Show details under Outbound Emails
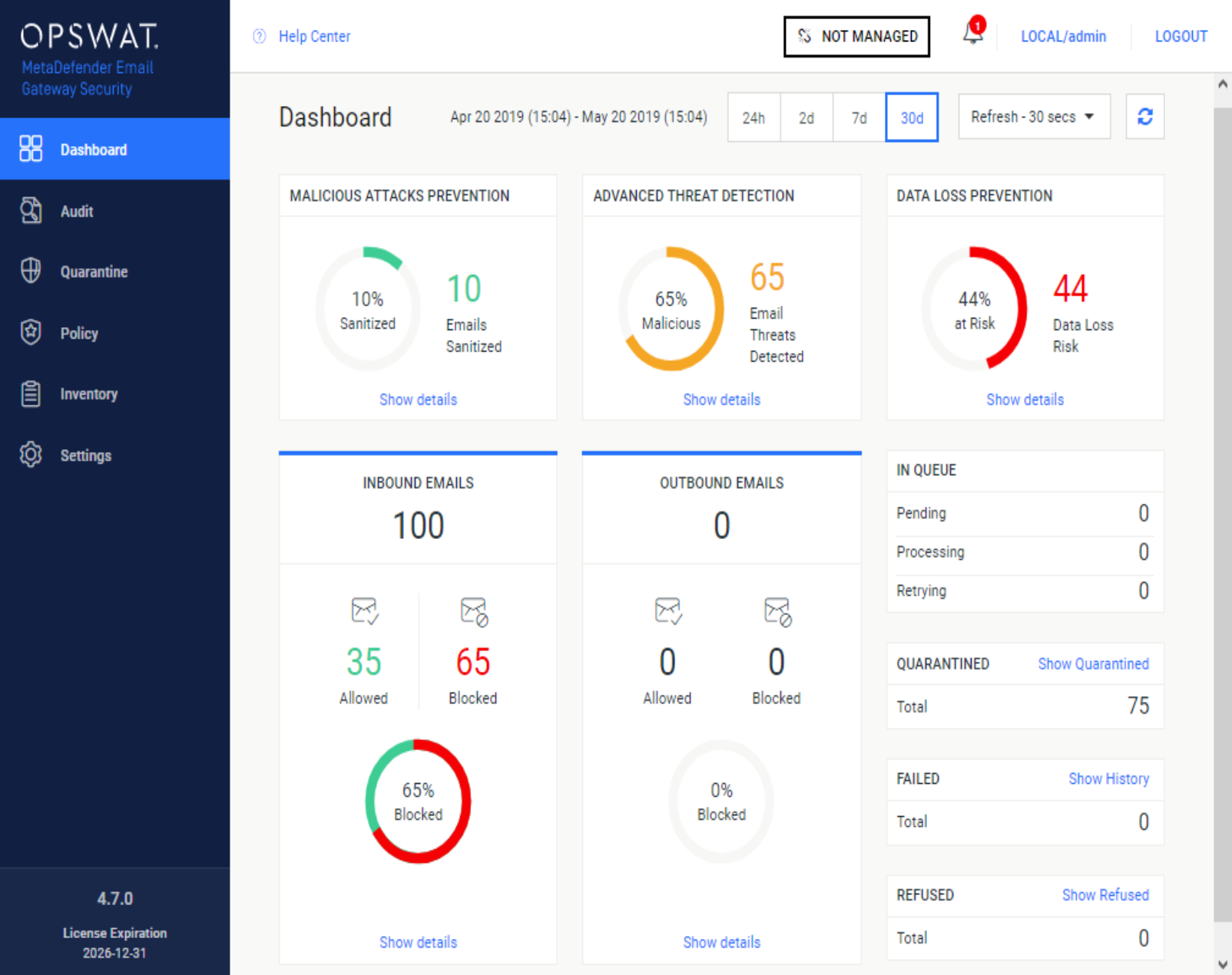Viewport: 1232px width, 975px height. tap(721, 942)
